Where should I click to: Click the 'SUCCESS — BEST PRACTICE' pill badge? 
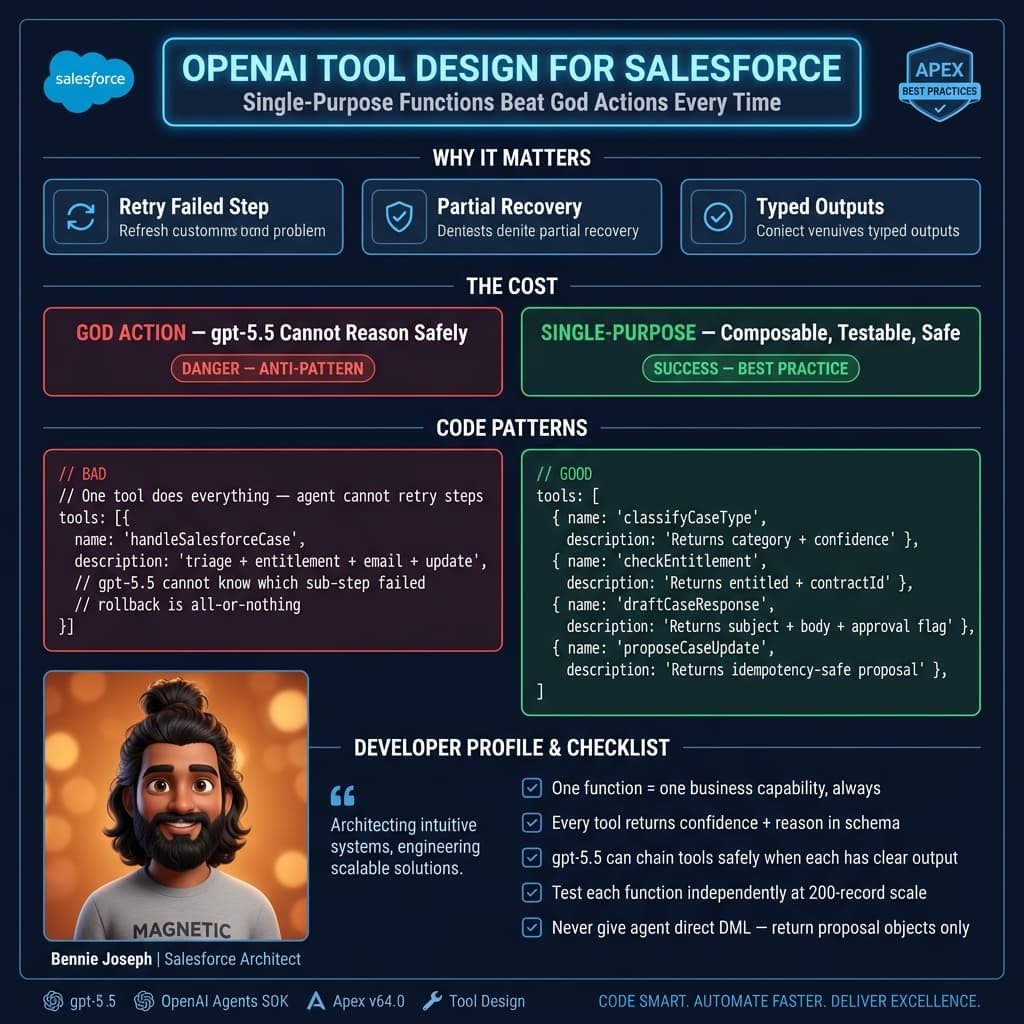[750, 368]
